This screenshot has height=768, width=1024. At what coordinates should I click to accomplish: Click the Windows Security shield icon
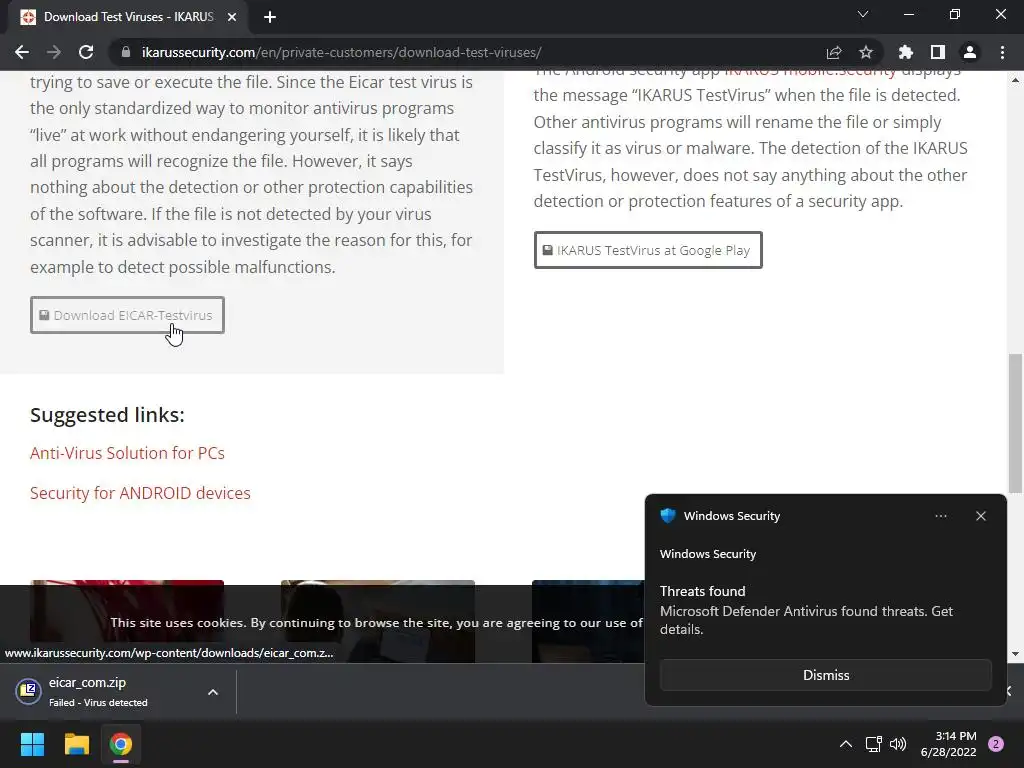point(667,515)
